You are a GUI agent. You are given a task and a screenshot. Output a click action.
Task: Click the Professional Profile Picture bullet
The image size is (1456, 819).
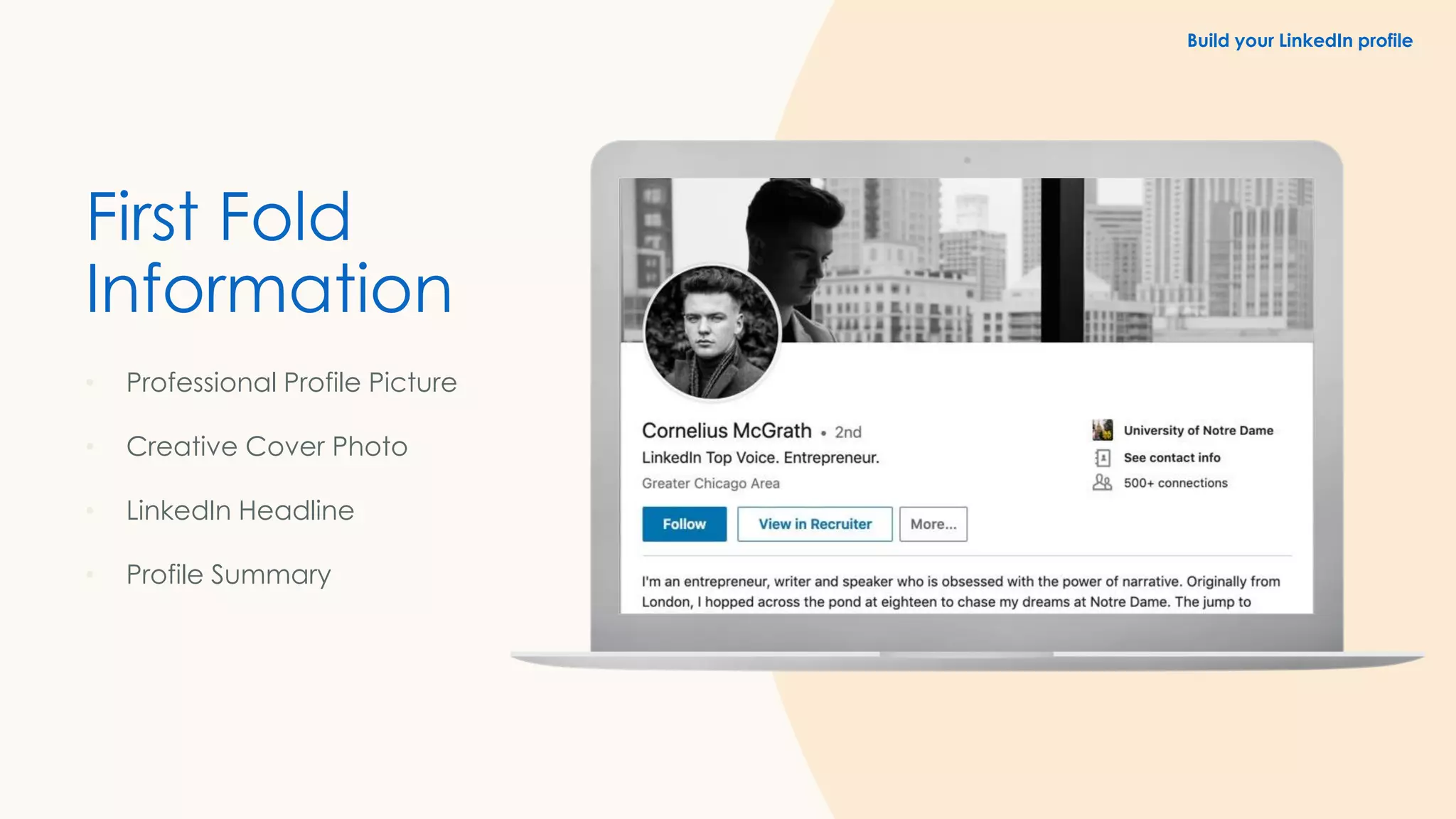[x=291, y=382]
